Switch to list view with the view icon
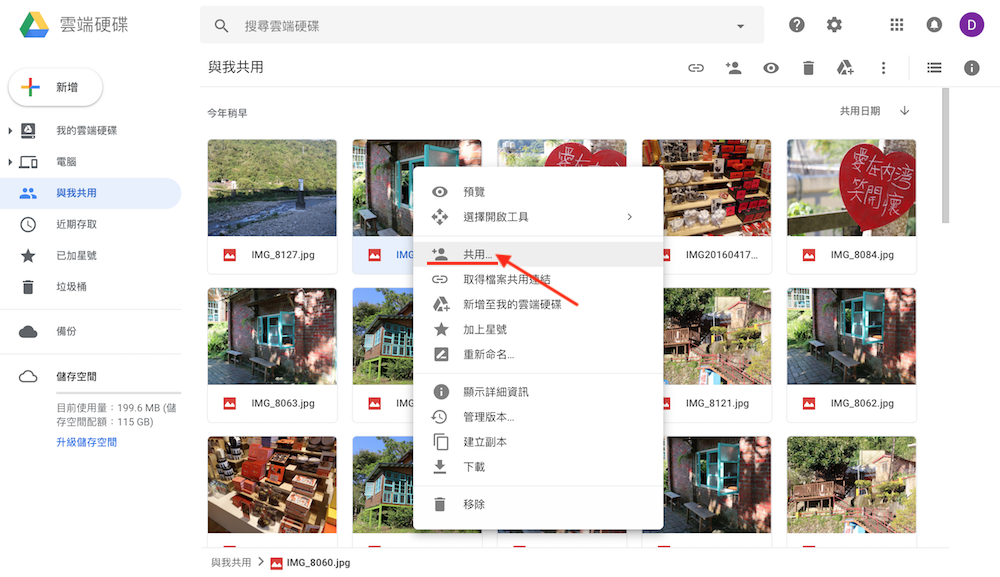This screenshot has height=577, width=1000. [x=933, y=67]
